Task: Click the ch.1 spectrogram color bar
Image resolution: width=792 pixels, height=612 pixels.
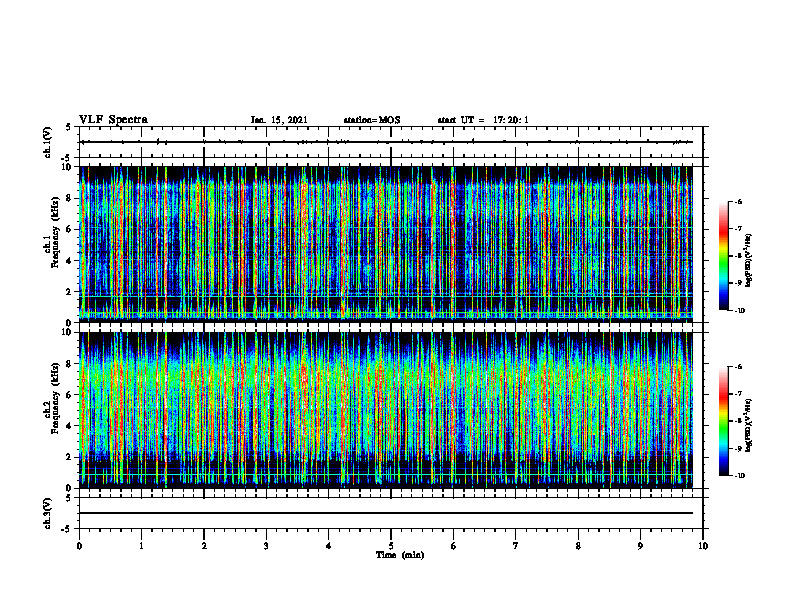Action: (x=723, y=256)
